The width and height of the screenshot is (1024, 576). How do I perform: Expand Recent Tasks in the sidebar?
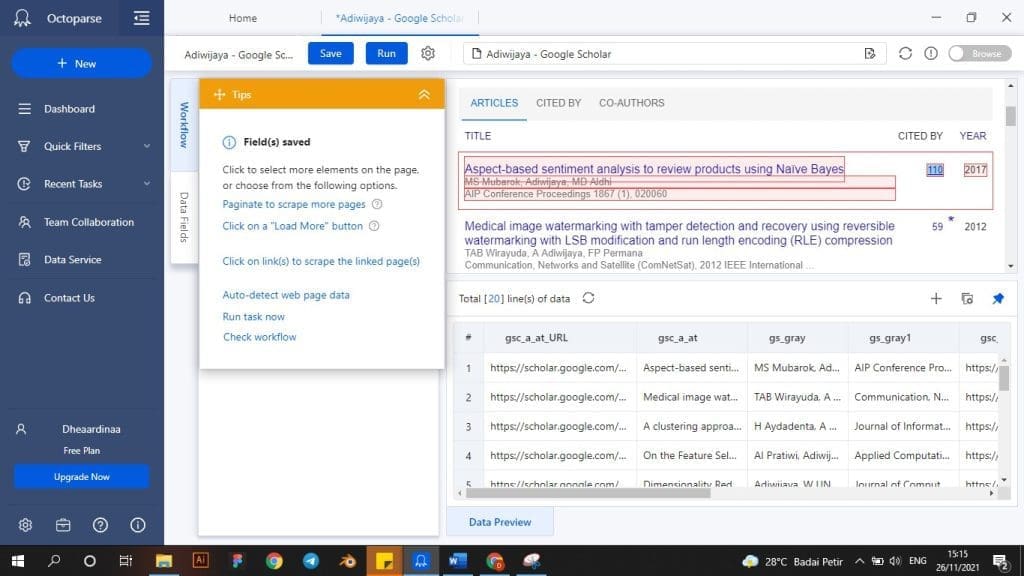pos(147,184)
